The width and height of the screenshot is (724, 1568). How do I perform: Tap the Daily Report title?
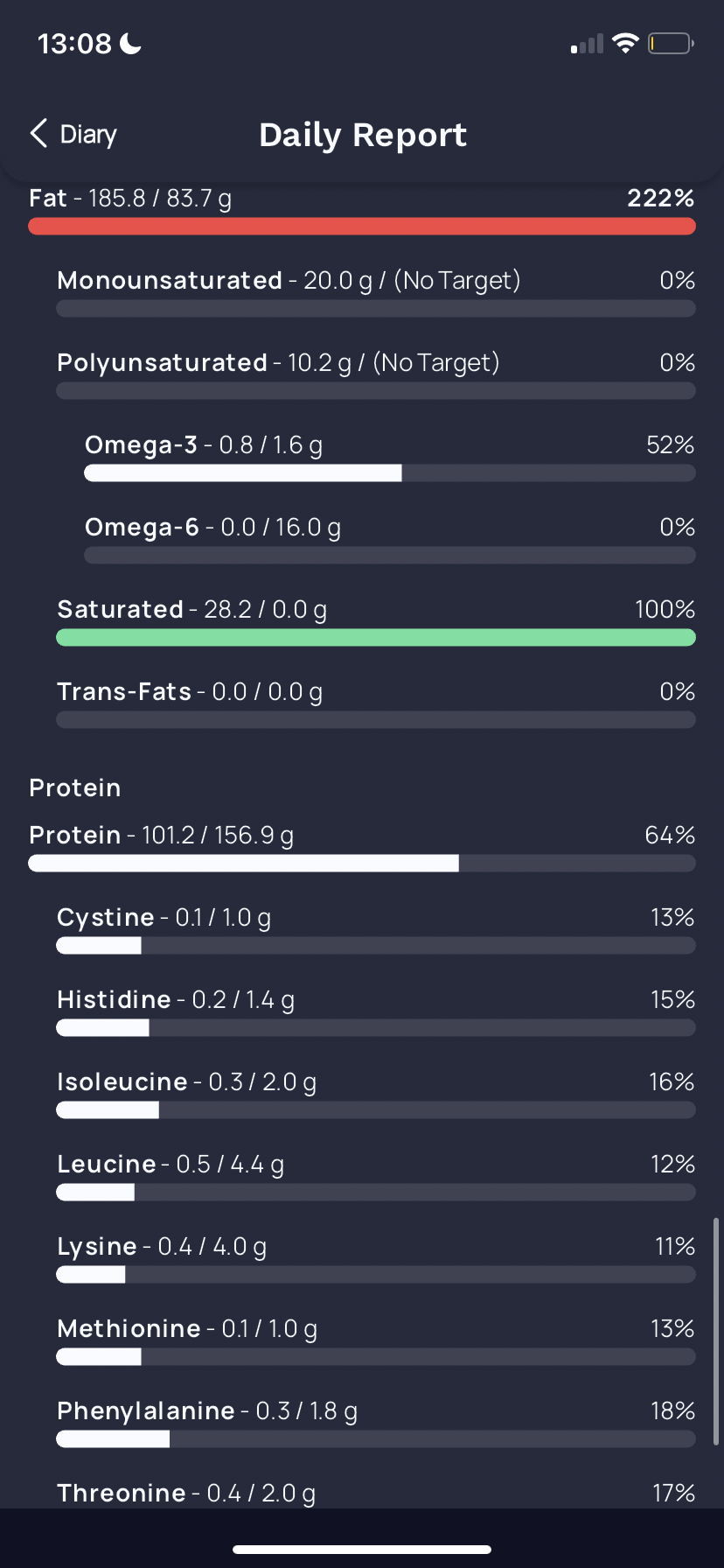[x=363, y=135]
